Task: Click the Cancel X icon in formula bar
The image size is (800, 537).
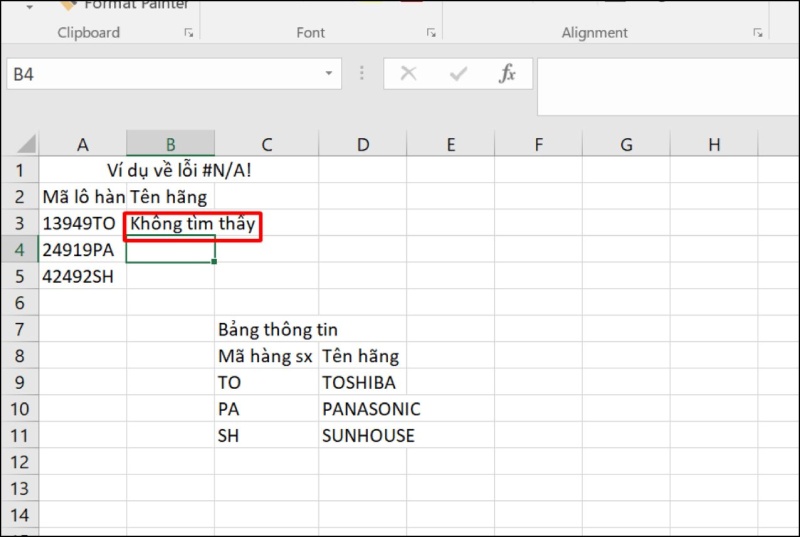Action: tap(408, 74)
